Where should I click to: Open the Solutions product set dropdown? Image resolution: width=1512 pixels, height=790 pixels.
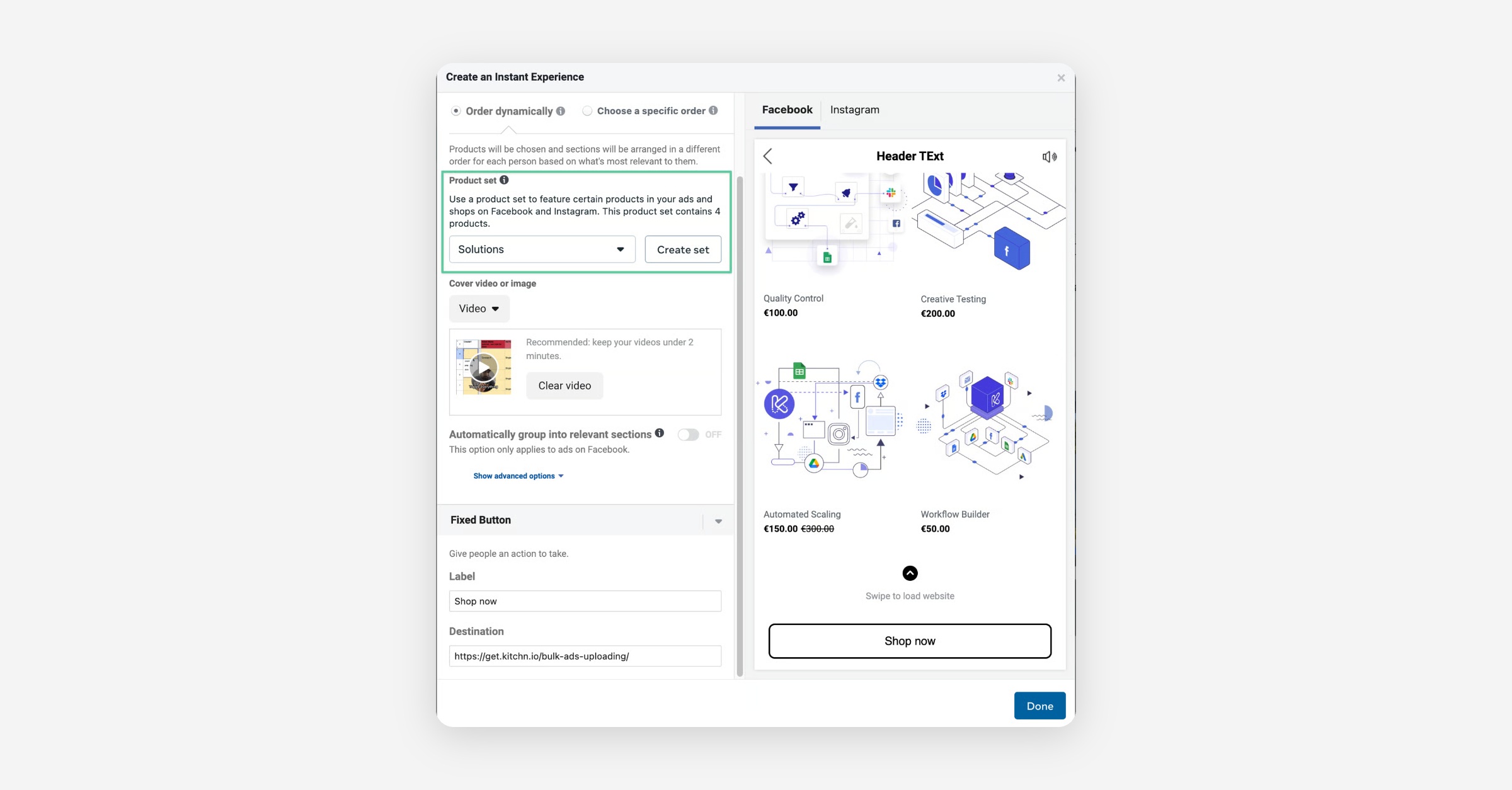point(542,249)
